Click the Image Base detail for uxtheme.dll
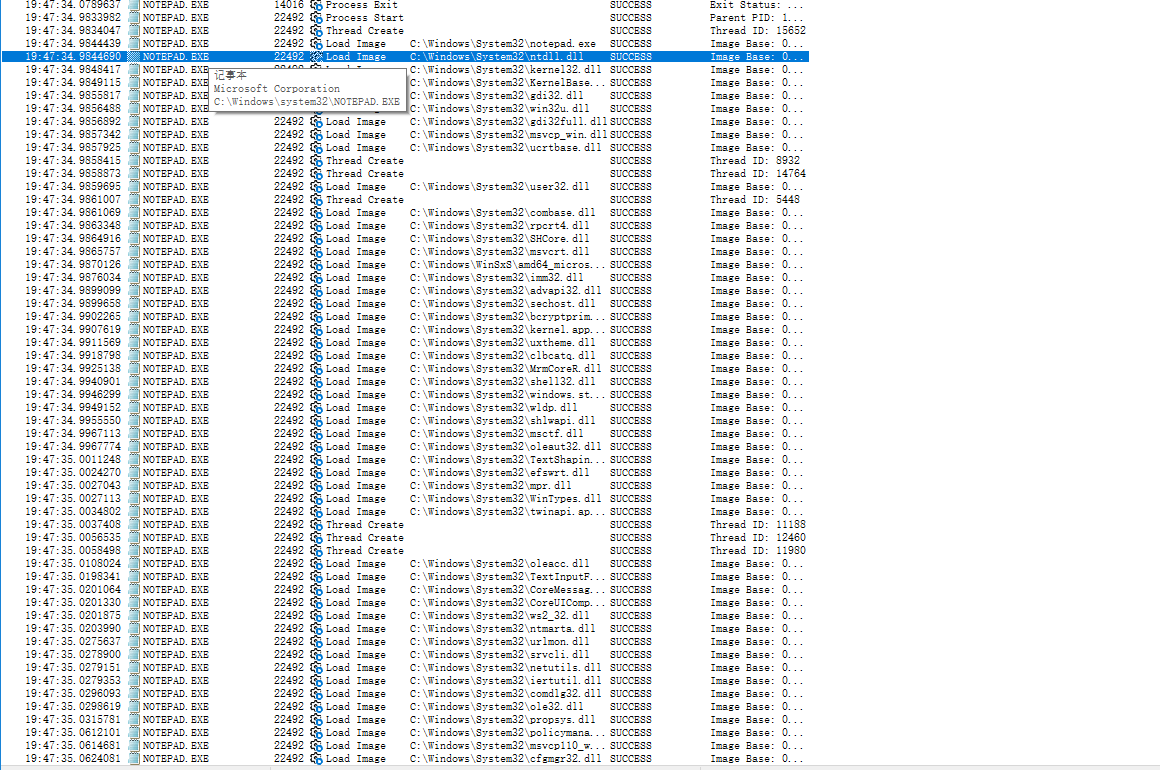The height and width of the screenshot is (770, 1160). pyautogui.click(x=755, y=343)
